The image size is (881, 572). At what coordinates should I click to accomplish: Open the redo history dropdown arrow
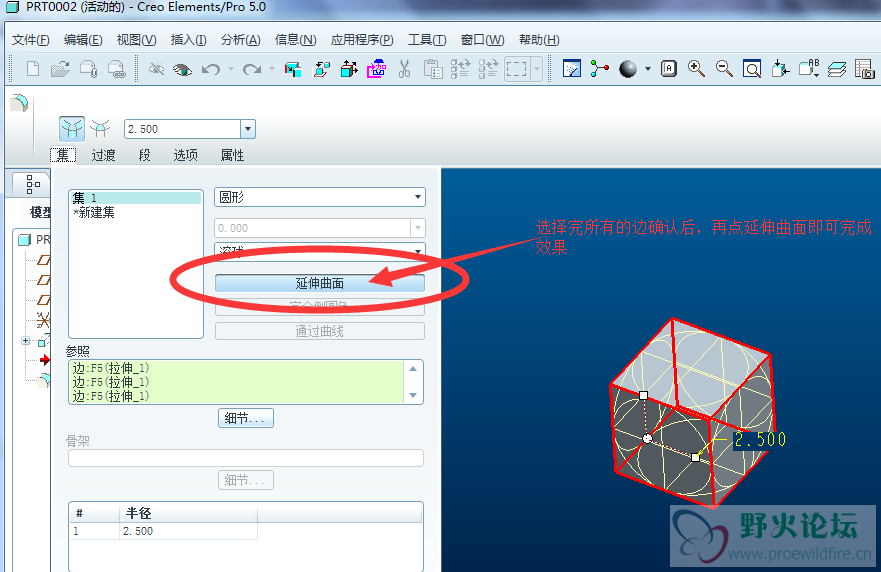[272, 69]
